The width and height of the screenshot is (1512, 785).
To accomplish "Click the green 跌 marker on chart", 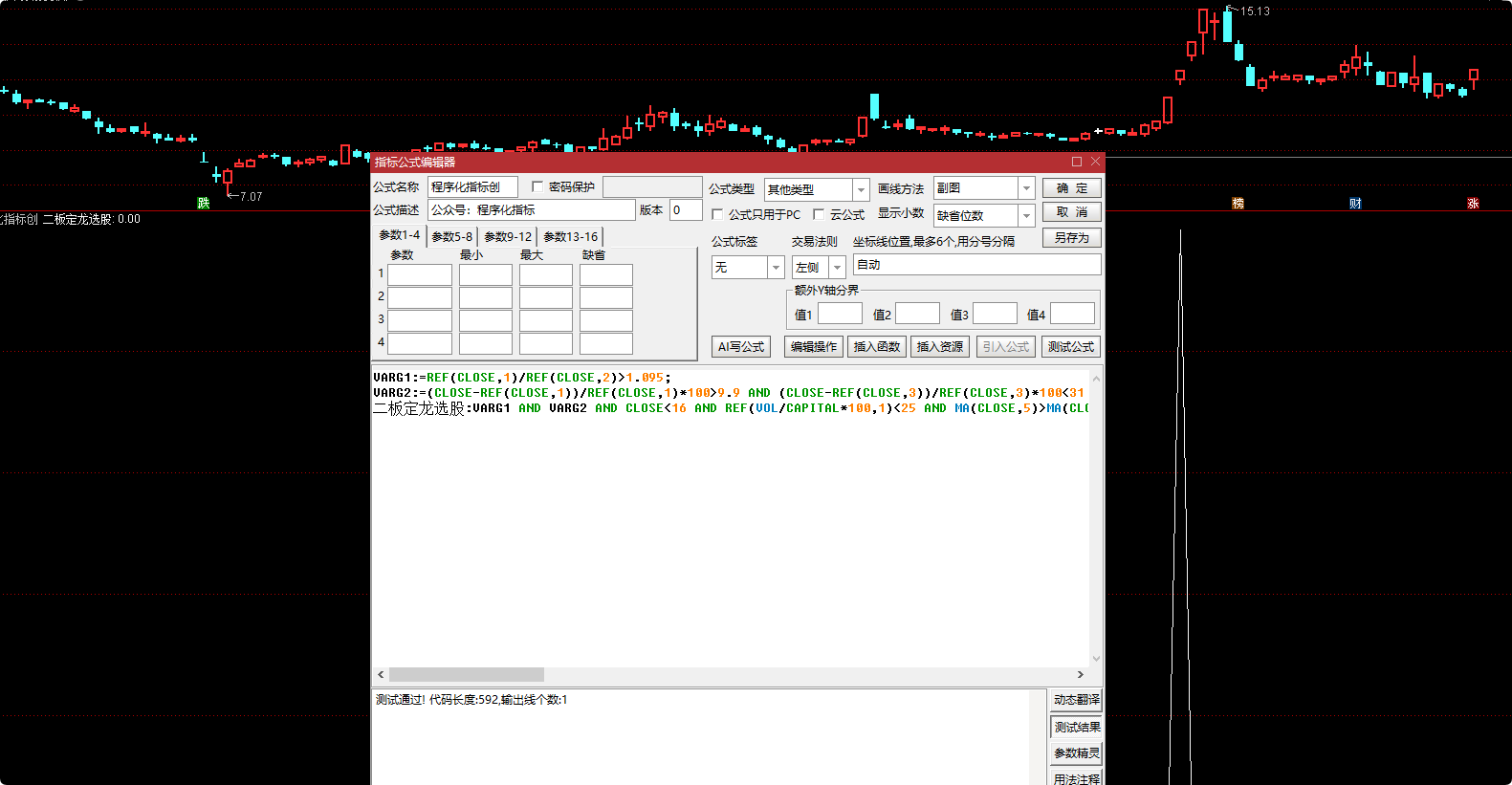I will (203, 203).
